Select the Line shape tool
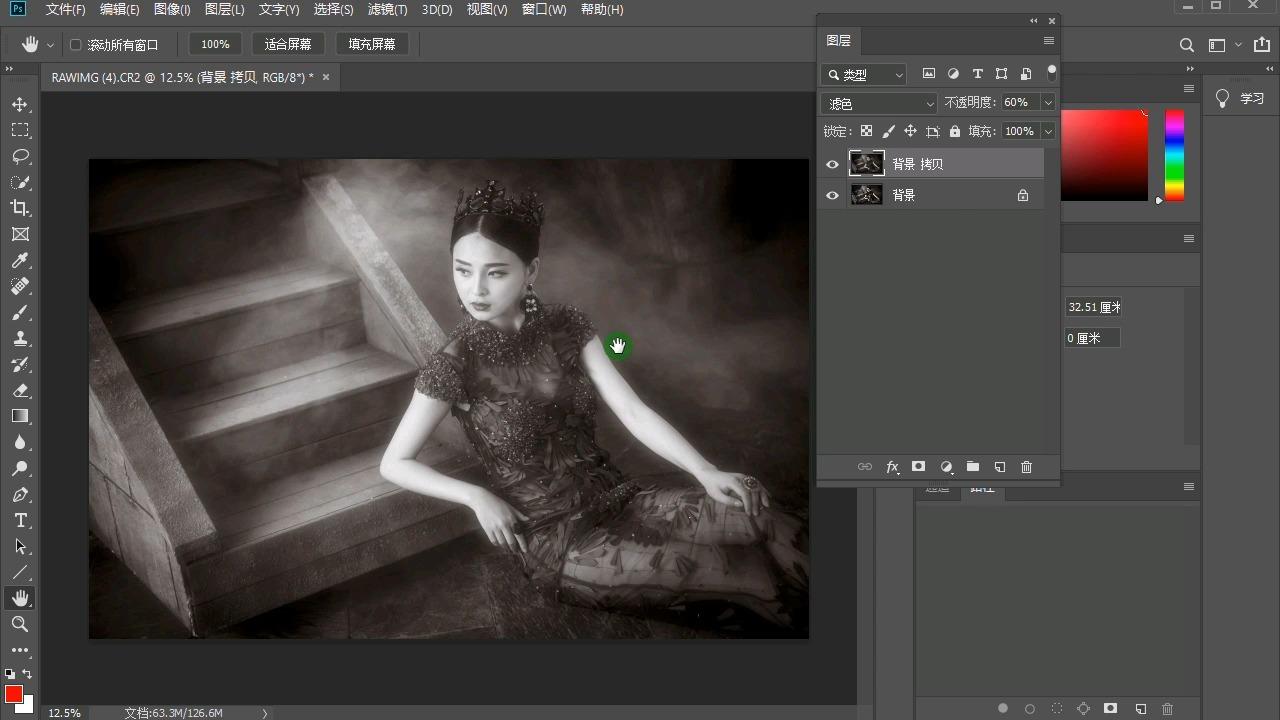This screenshot has height=720, width=1280. pos(20,572)
